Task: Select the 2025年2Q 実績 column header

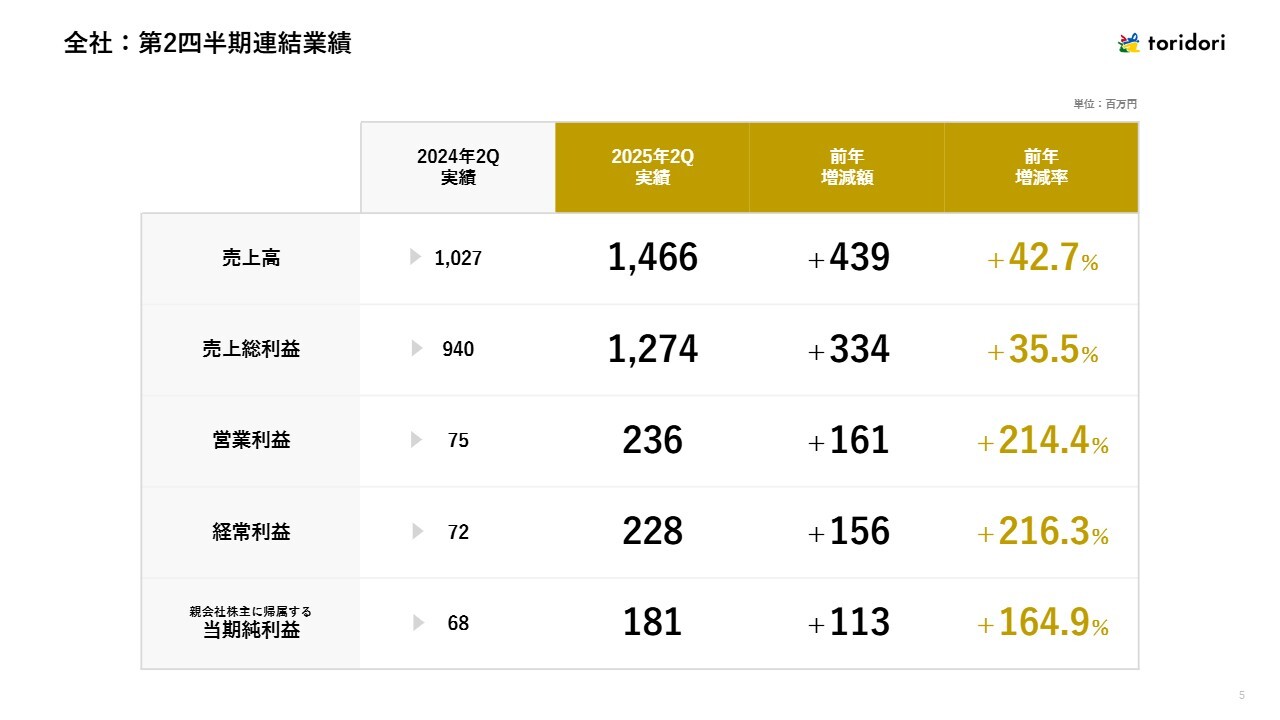Action: [x=652, y=167]
